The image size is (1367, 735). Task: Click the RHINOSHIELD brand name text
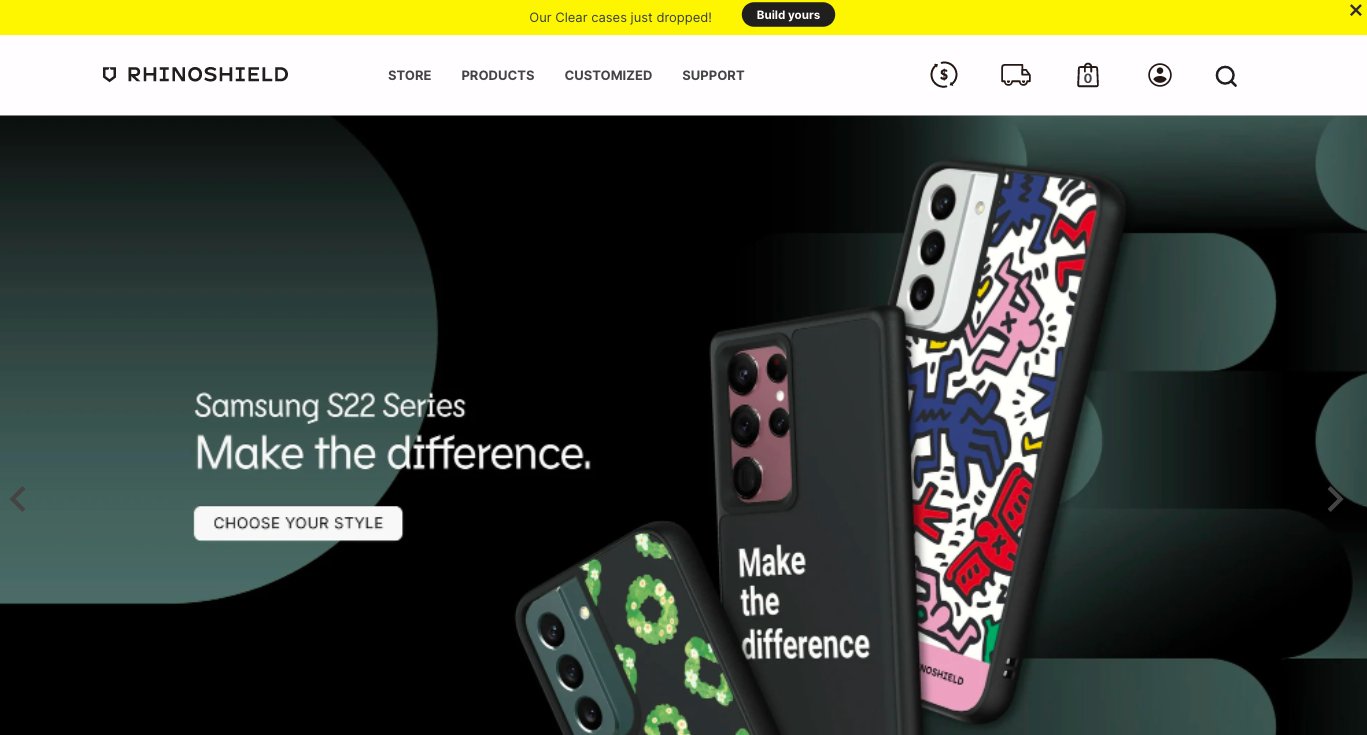208,74
